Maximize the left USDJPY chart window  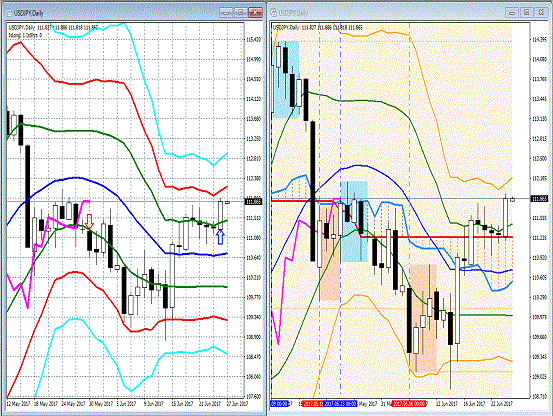click(x=241, y=13)
